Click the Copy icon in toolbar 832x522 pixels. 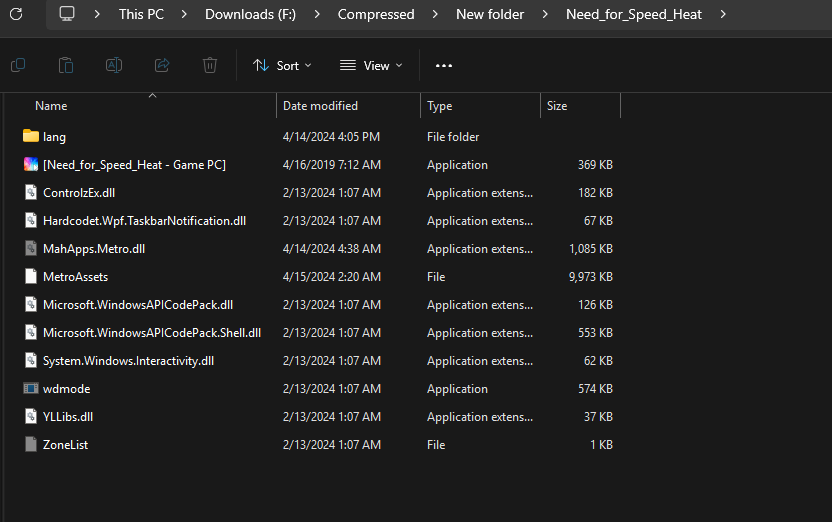click(x=18, y=65)
